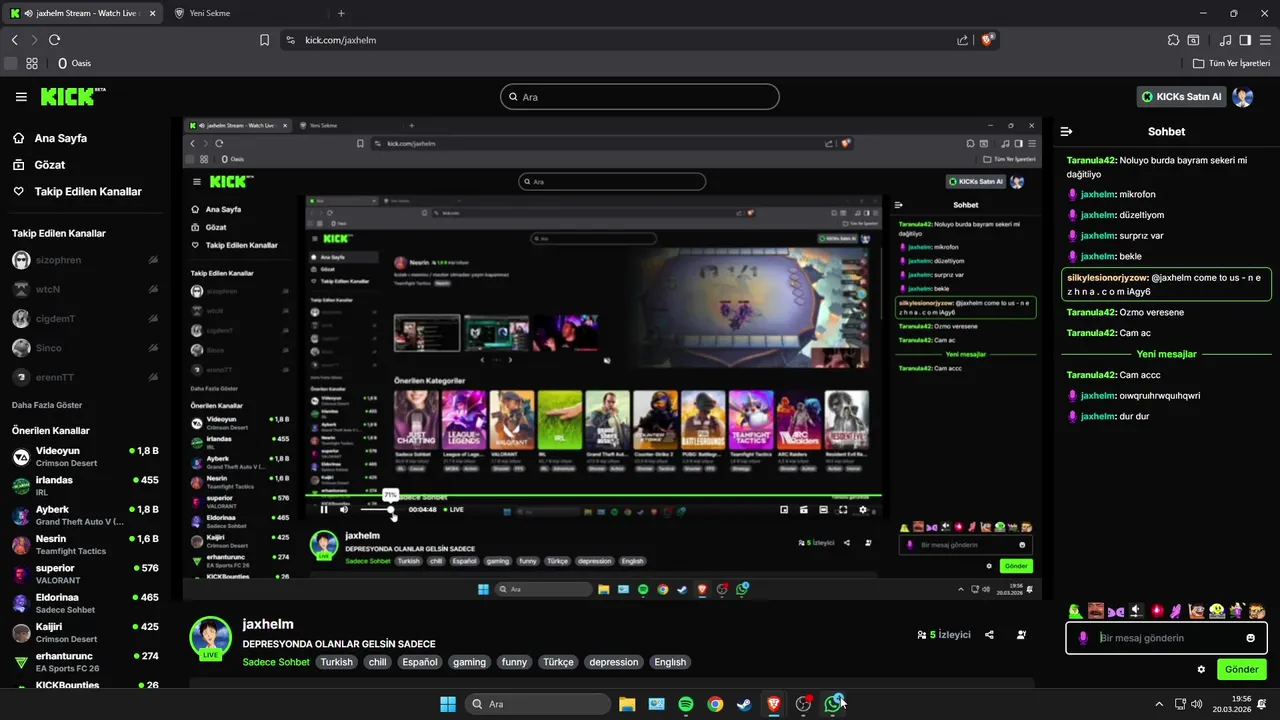Click the depression tag
Screen dimensions: 1280x720
614,662
